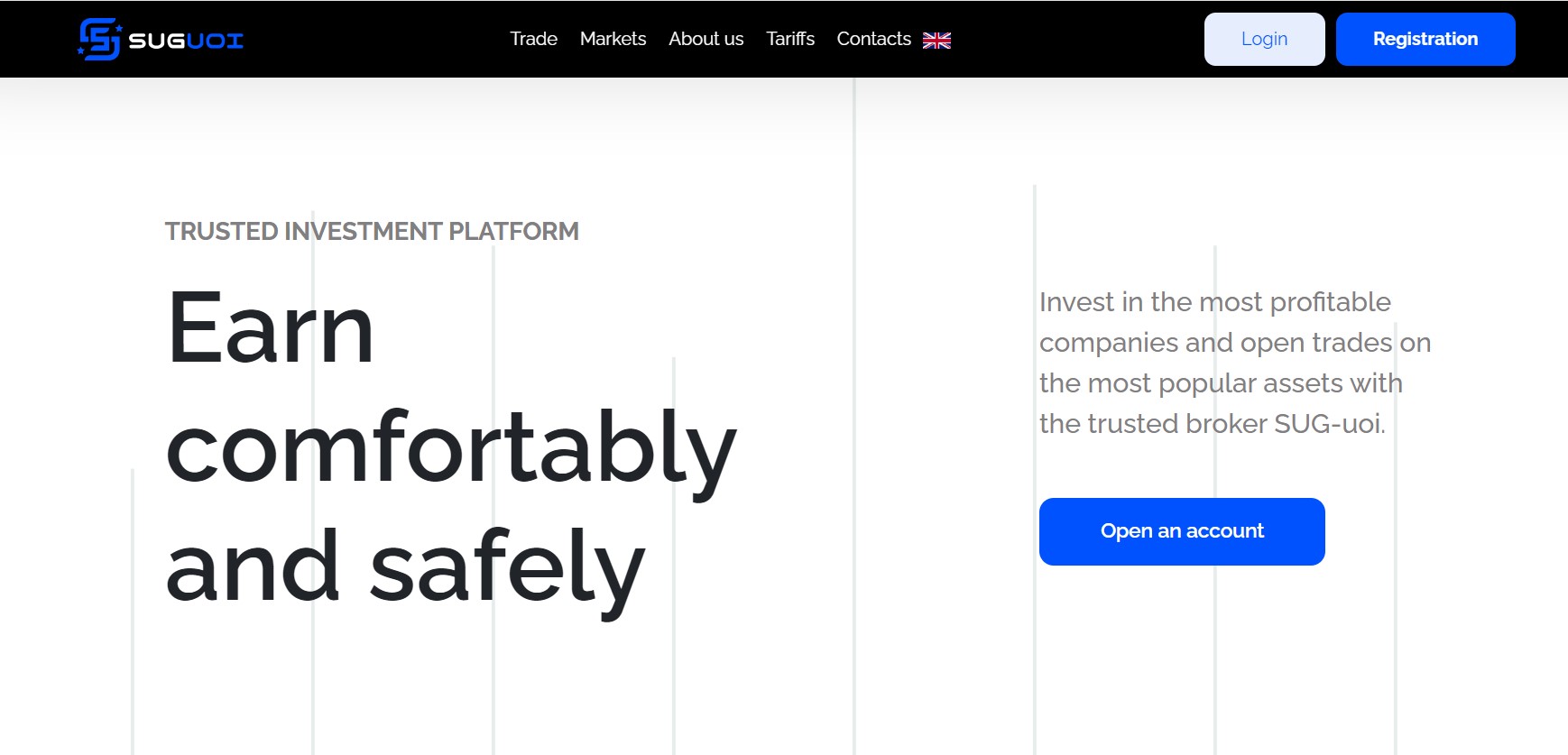Screen dimensions: 1568x755
Task: Click the Open an account button
Action: 1182,531
